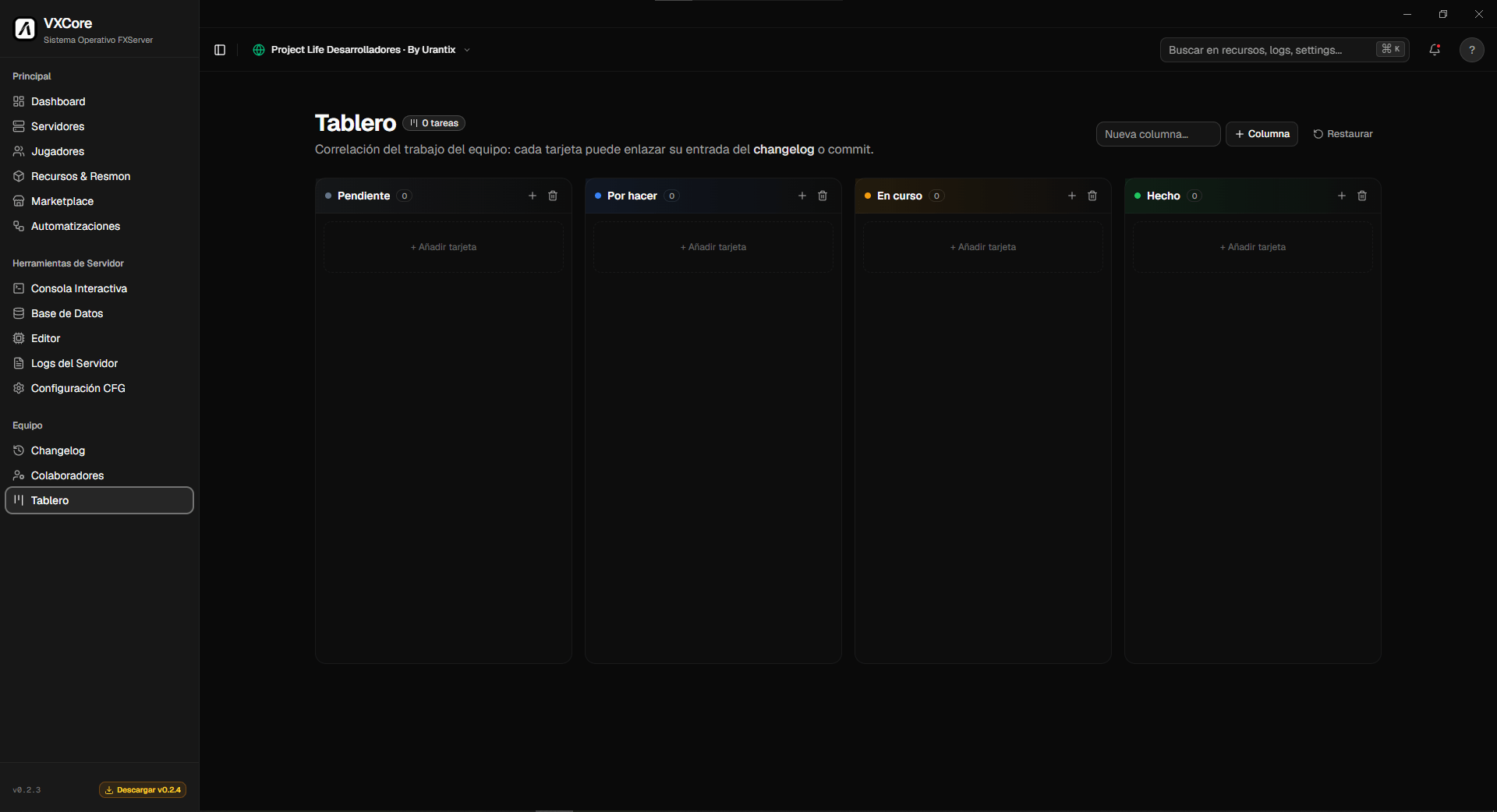The height and width of the screenshot is (812, 1497).
Task: Click the Tablero page heading
Action: tap(356, 123)
